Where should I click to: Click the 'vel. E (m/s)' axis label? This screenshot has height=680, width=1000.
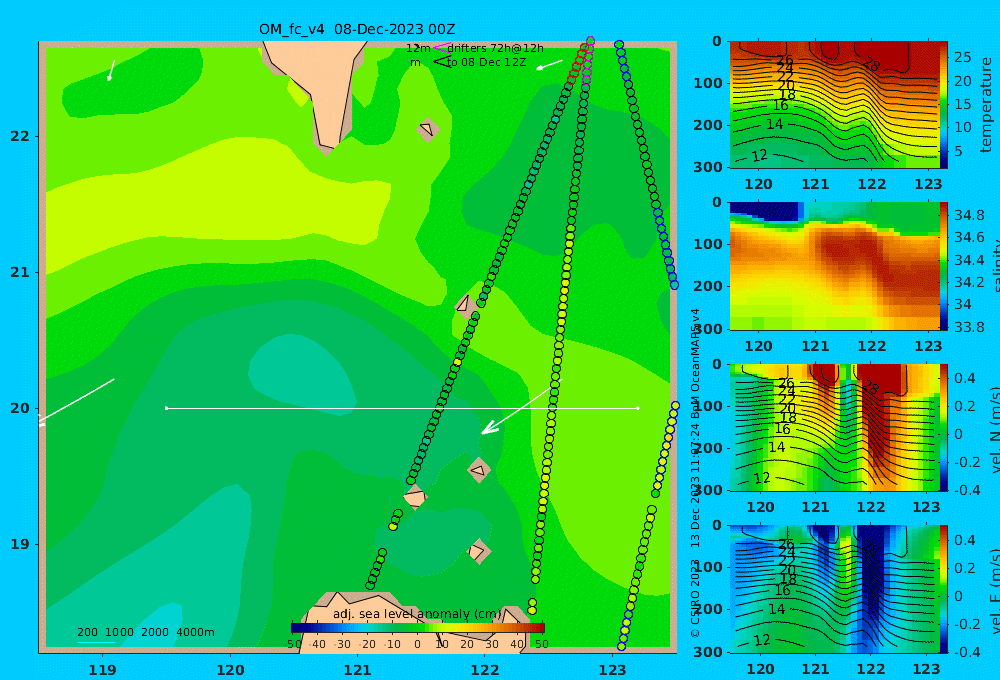point(994,591)
